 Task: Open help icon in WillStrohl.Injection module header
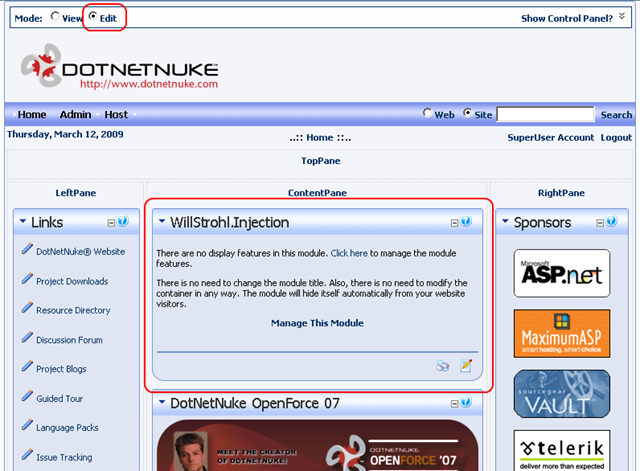pos(466,222)
